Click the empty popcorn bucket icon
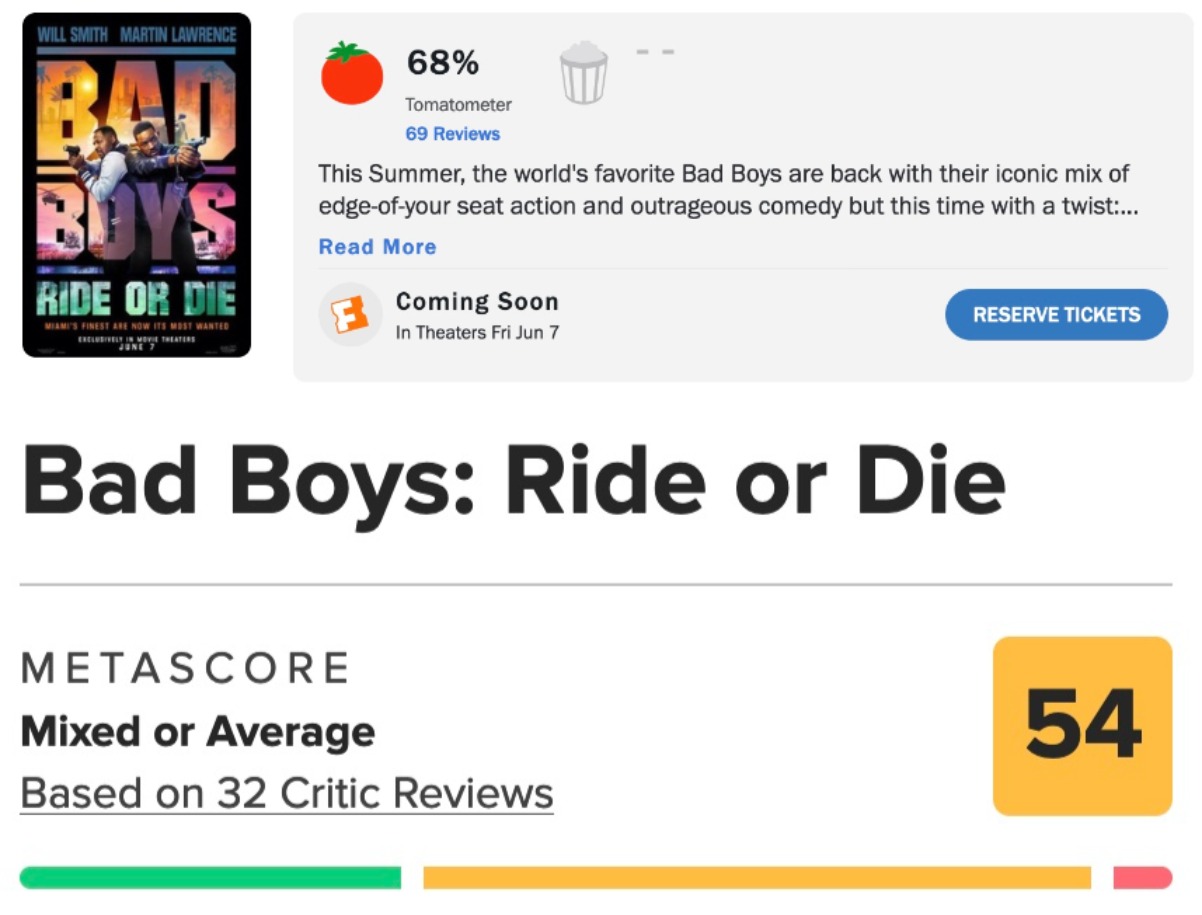Screen dimensions: 1202x915 click(583, 73)
